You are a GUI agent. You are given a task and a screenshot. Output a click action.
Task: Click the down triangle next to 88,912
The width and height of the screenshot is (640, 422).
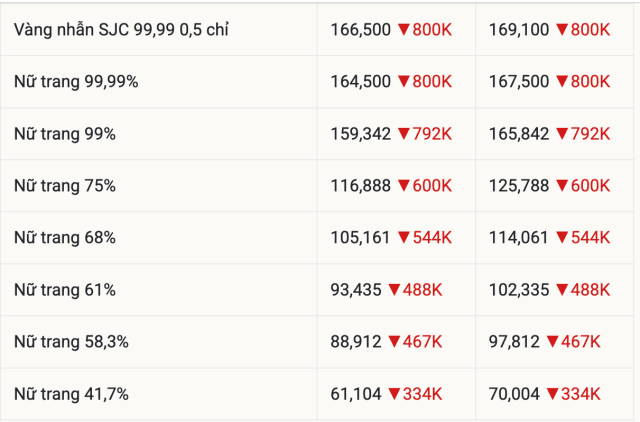point(395,342)
